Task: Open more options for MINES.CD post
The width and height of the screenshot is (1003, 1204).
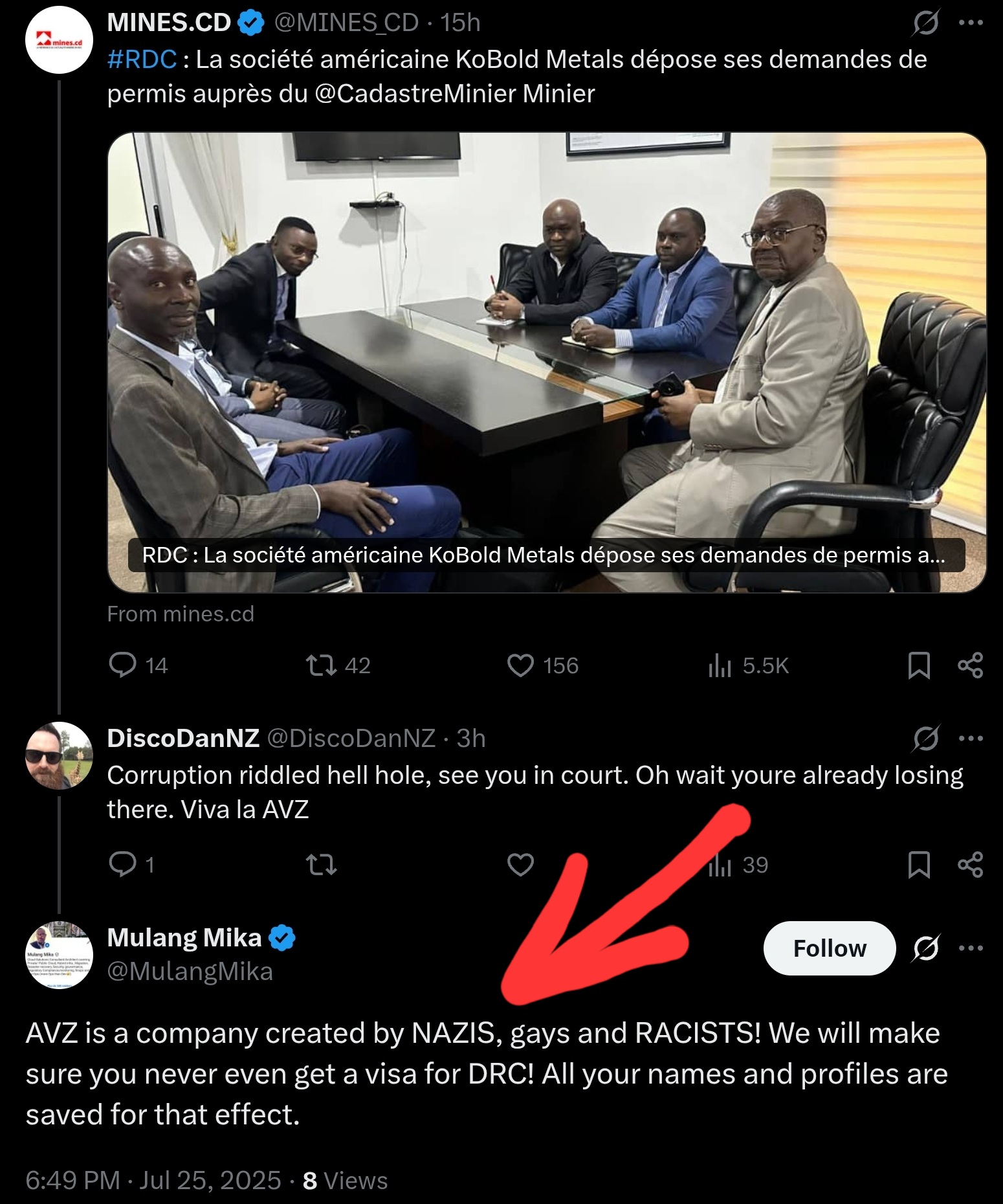Action: point(971,23)
